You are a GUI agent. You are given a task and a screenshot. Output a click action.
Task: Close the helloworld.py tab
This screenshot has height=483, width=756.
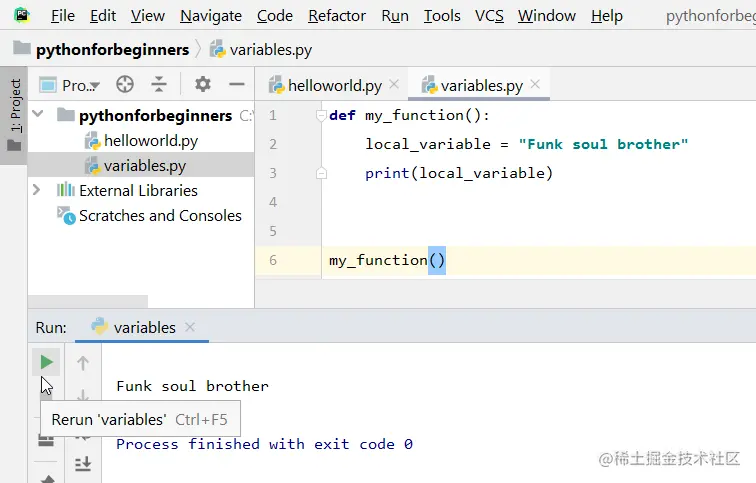tap(394, 84)
